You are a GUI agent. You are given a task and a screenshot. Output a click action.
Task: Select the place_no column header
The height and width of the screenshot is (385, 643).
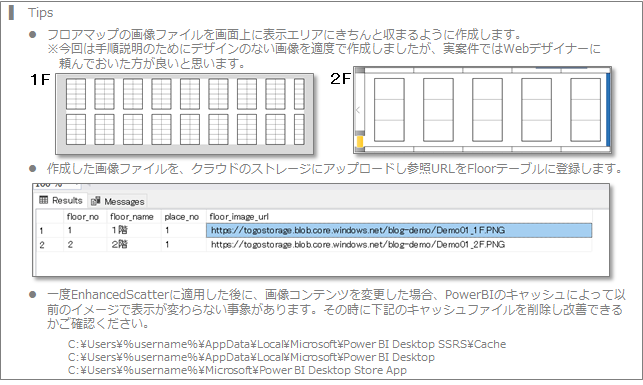click(182, 217)
